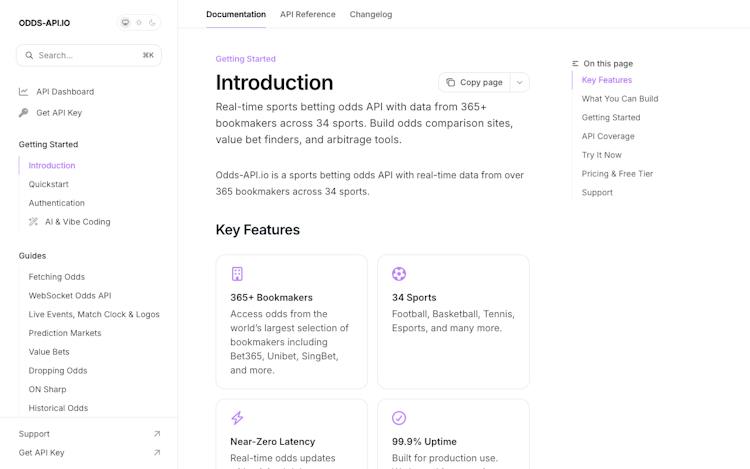Open the 99.9% Uptime card
Screen dimensions: 750x469
click(453, 434)
